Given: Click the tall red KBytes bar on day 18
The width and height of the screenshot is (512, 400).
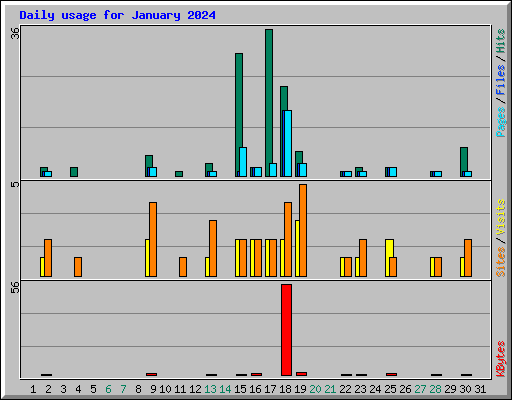Looking at the screenshot, I should [286, 330].
